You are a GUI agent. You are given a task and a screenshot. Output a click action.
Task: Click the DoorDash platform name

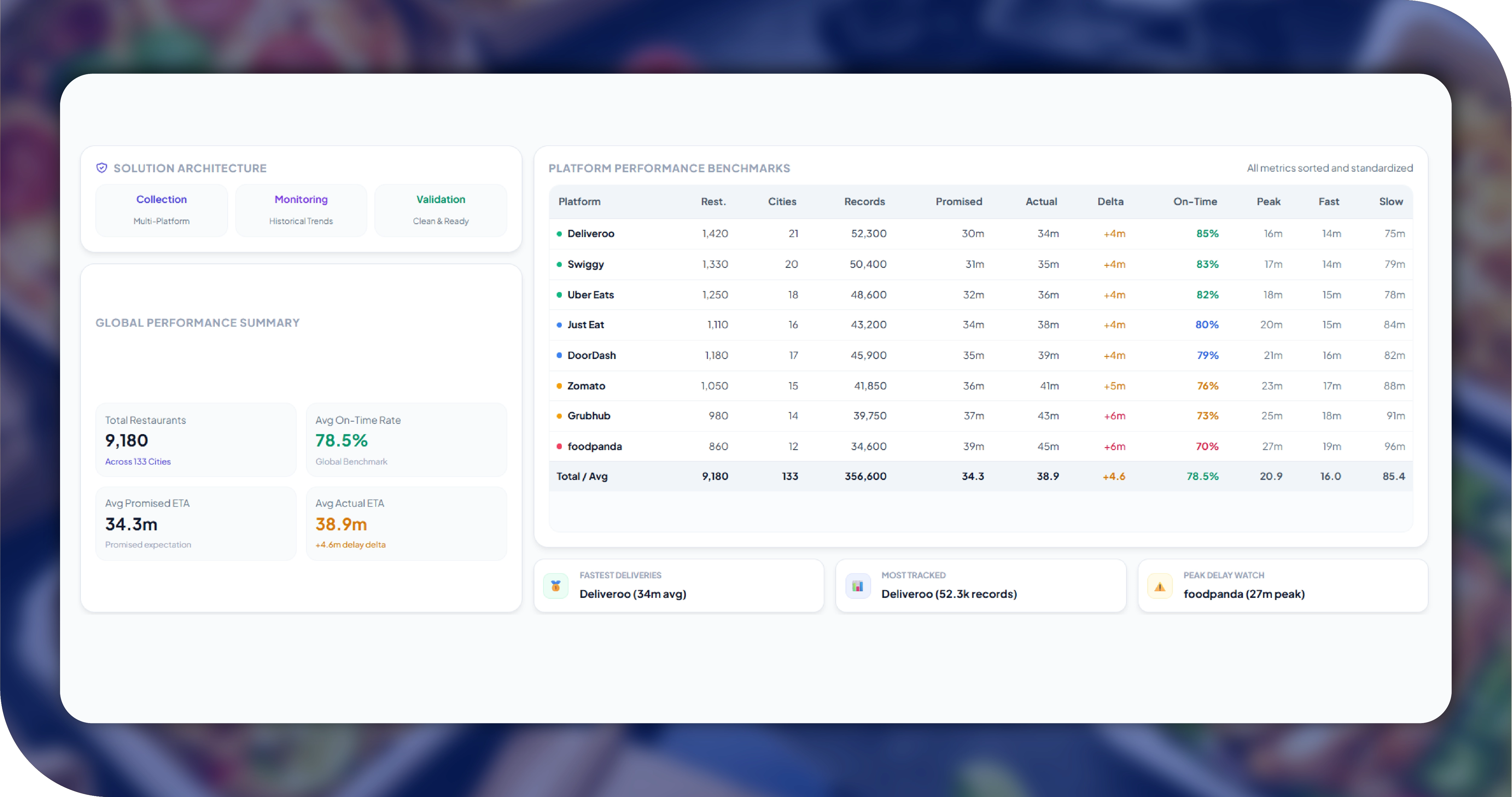click(592, 355)
